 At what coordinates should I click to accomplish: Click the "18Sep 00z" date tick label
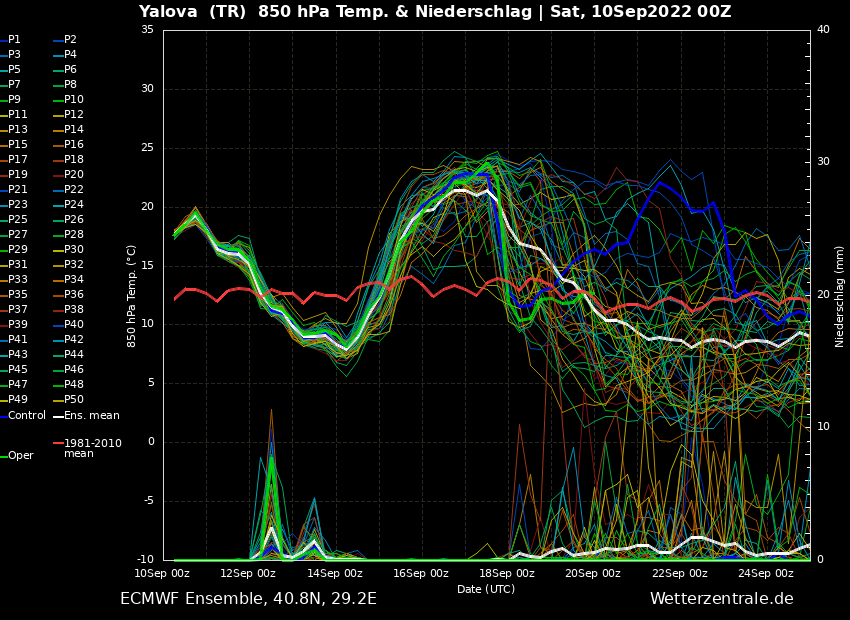point(507,573)
